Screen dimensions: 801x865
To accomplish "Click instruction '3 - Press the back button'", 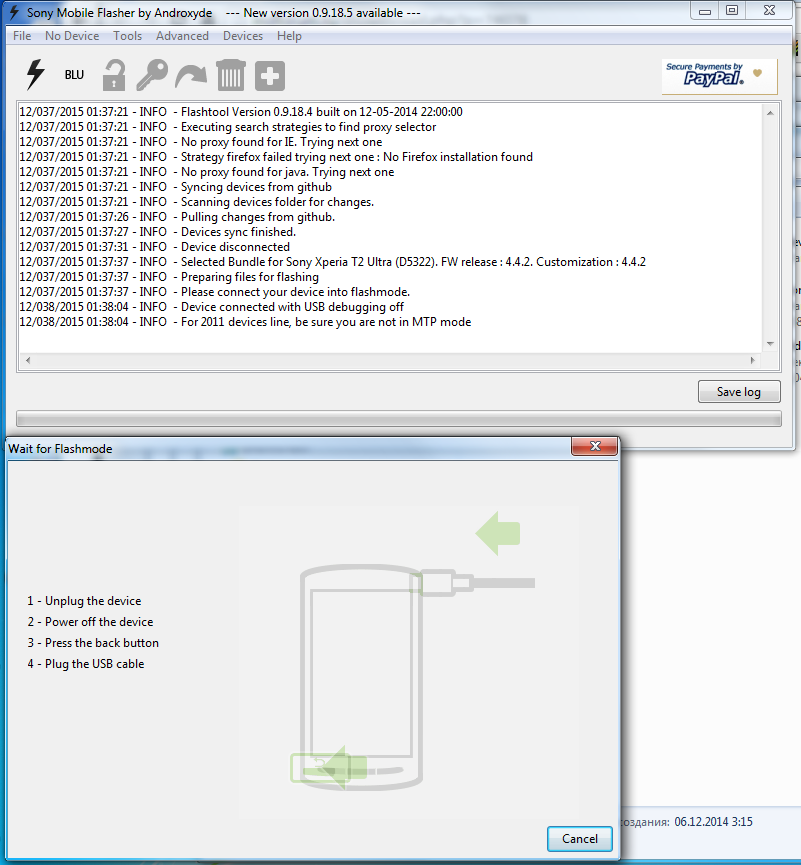I will [93, 643].
